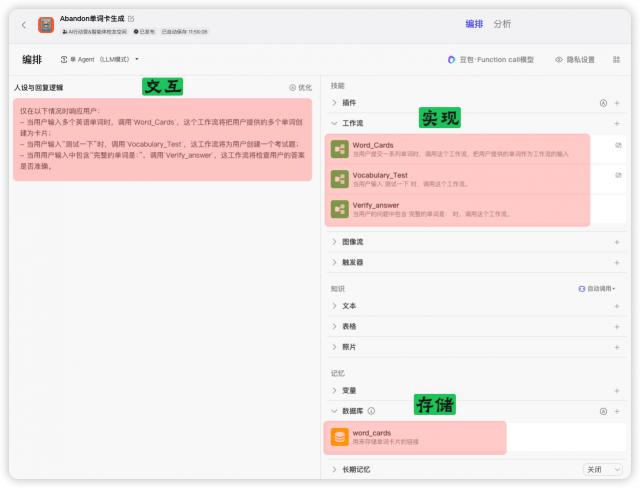Viewport: 640px width, 488px height.
Task: Click the Word_Cards workflow icon
Action: pyautogui.click(x=340, y=149)
